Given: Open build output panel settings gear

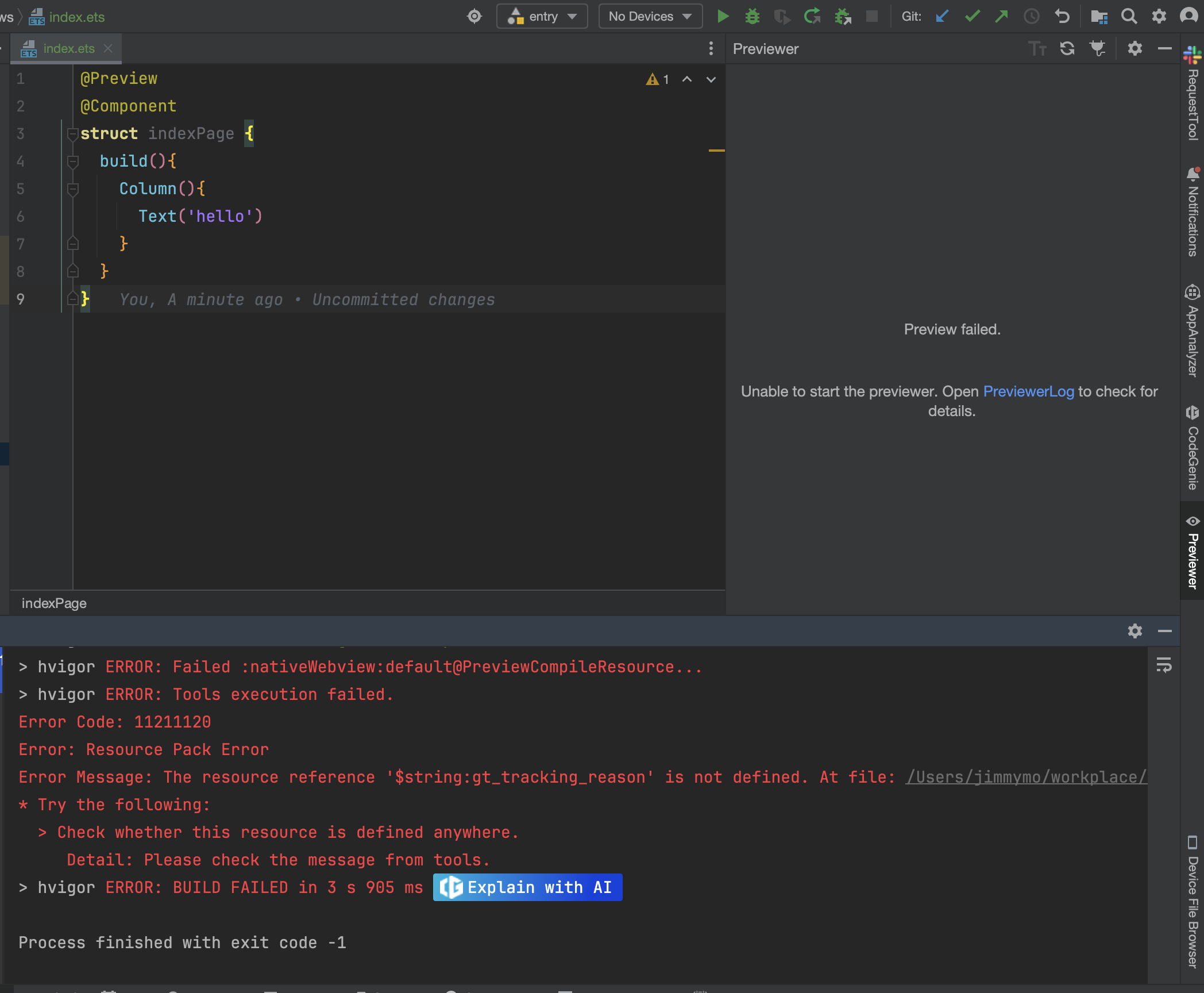Looking at the screenshot, I should pyautogui.click(x=1135, y=631).
